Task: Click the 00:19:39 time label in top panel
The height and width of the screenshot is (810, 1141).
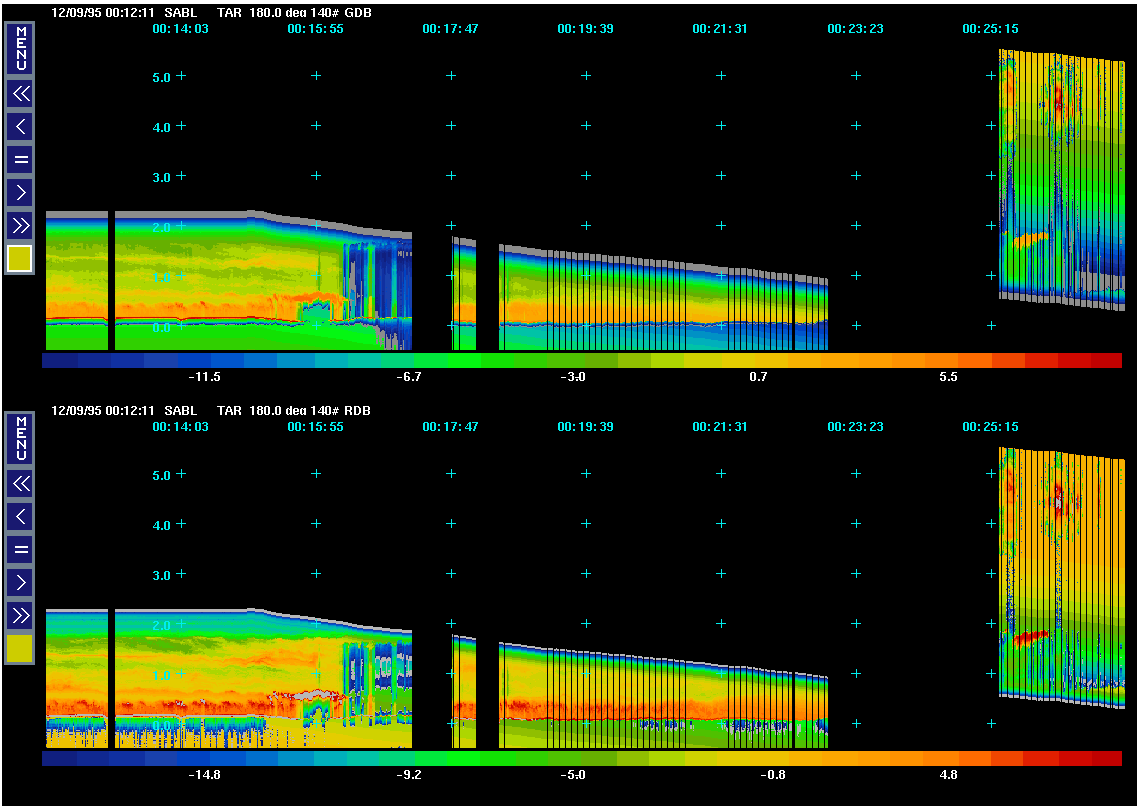Action: point(585,29)
